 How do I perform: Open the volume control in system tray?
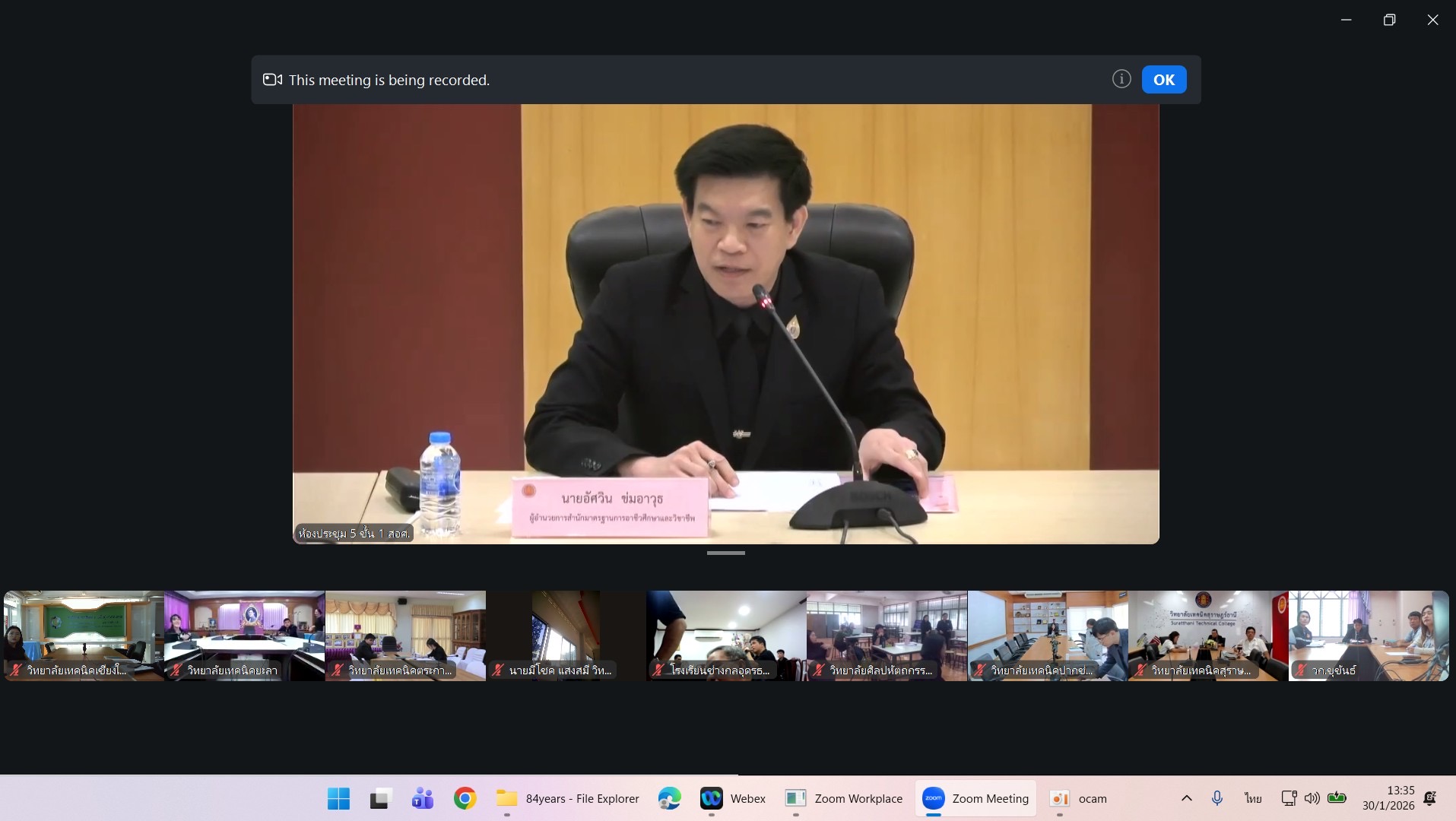1312,798
